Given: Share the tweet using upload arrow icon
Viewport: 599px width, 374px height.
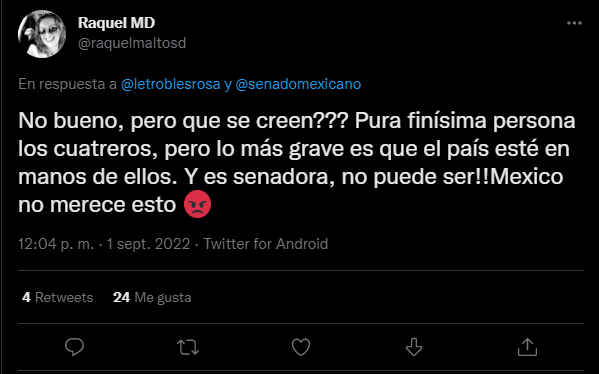Looking at the screenshot, I should [x=527, y=347].
